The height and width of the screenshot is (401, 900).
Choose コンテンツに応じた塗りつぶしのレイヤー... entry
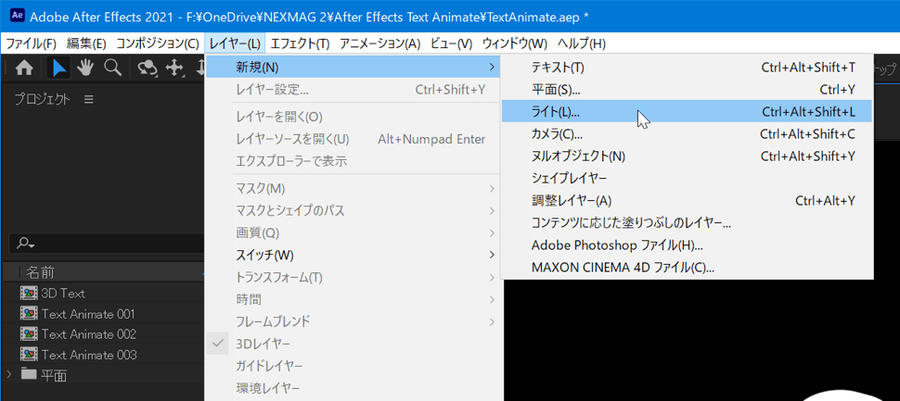point(687,223)
